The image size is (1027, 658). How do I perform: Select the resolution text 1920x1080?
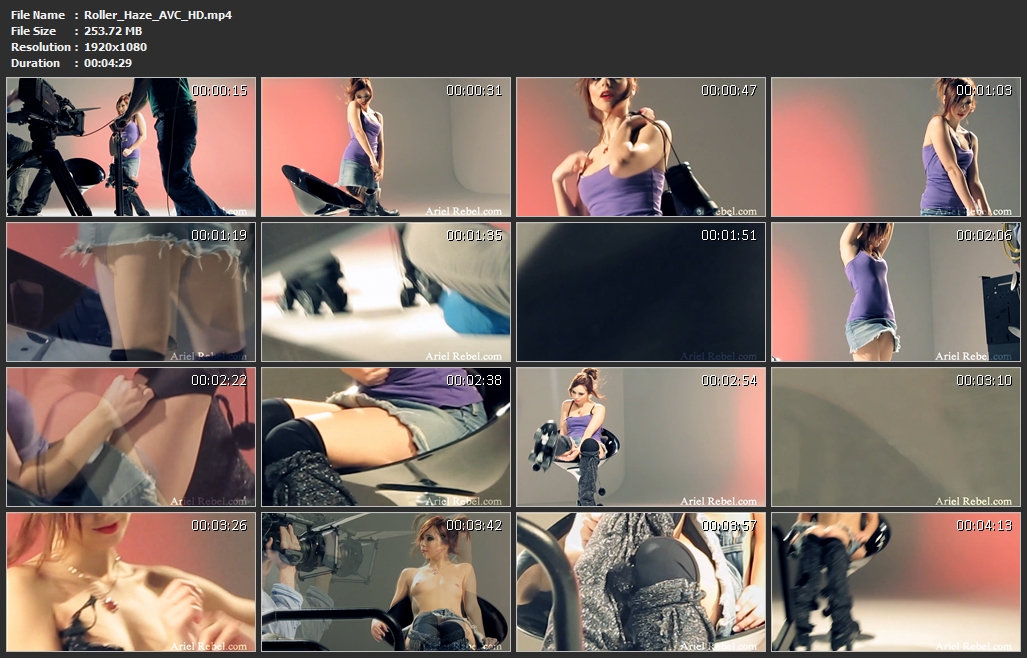point(116,47)
